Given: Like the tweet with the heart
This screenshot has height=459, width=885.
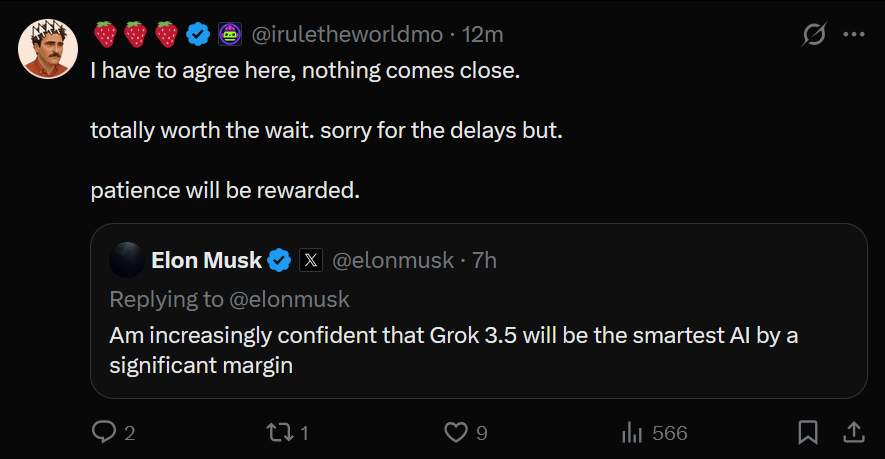Looking at the screenshot, I should click(x=456, y=432).
